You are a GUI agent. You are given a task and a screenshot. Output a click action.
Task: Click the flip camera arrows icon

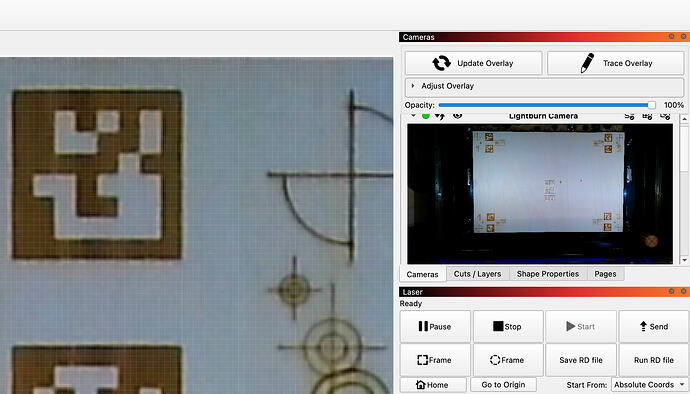pyautogui.click(x=440, y=116)
